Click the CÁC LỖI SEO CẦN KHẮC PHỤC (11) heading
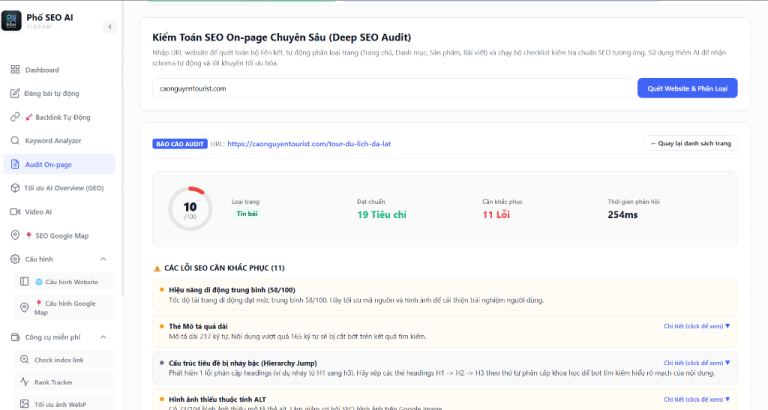768x410 pixels. tap(224, 268)
